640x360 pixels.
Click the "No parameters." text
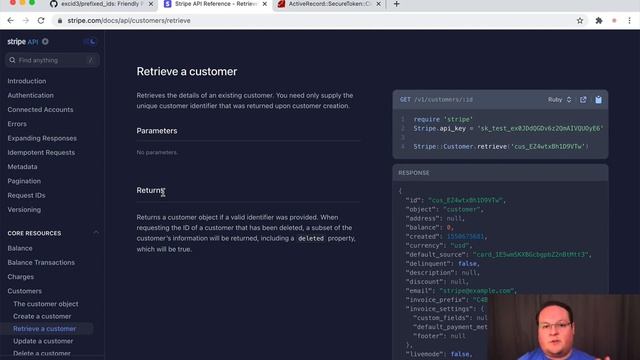pos(157,152)
